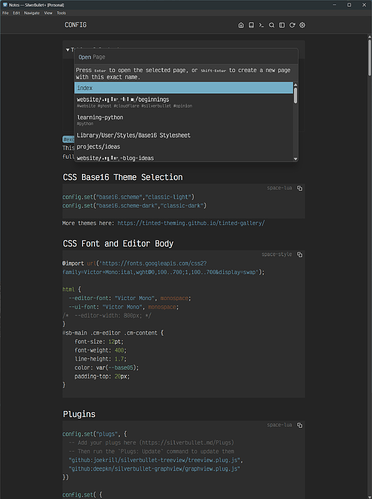This screenshot has height=499, width=372.
Task: Pick the website blog-ideas page result
Action: (x=184, y=158)
